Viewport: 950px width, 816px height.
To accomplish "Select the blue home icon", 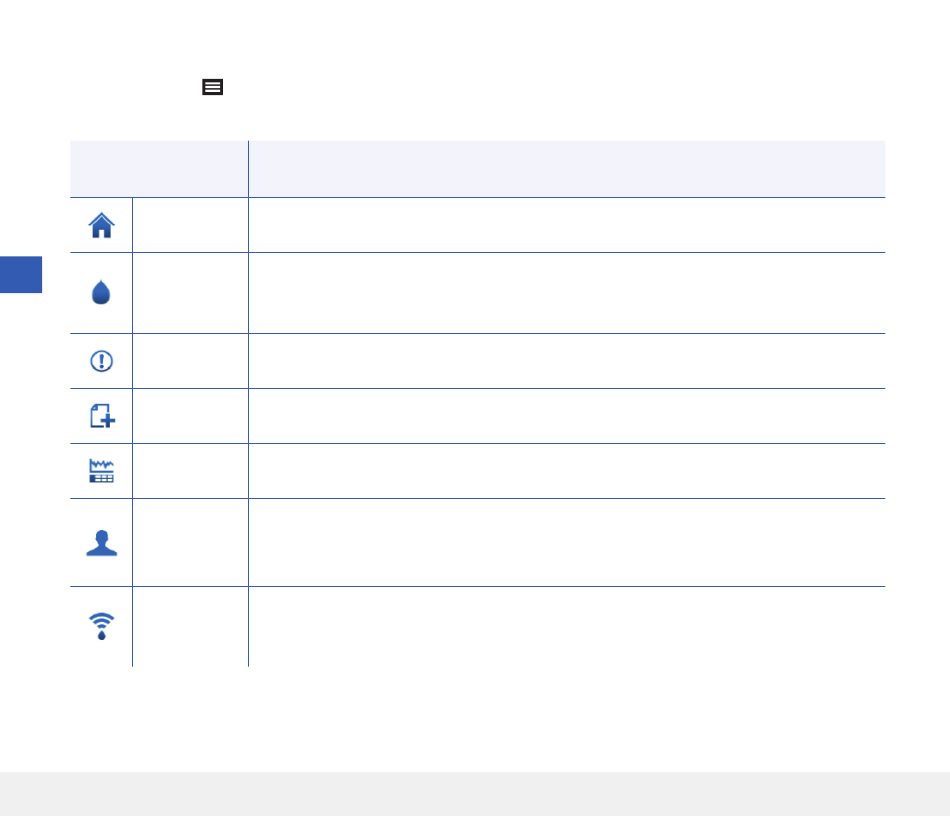I will click(101, 225).
